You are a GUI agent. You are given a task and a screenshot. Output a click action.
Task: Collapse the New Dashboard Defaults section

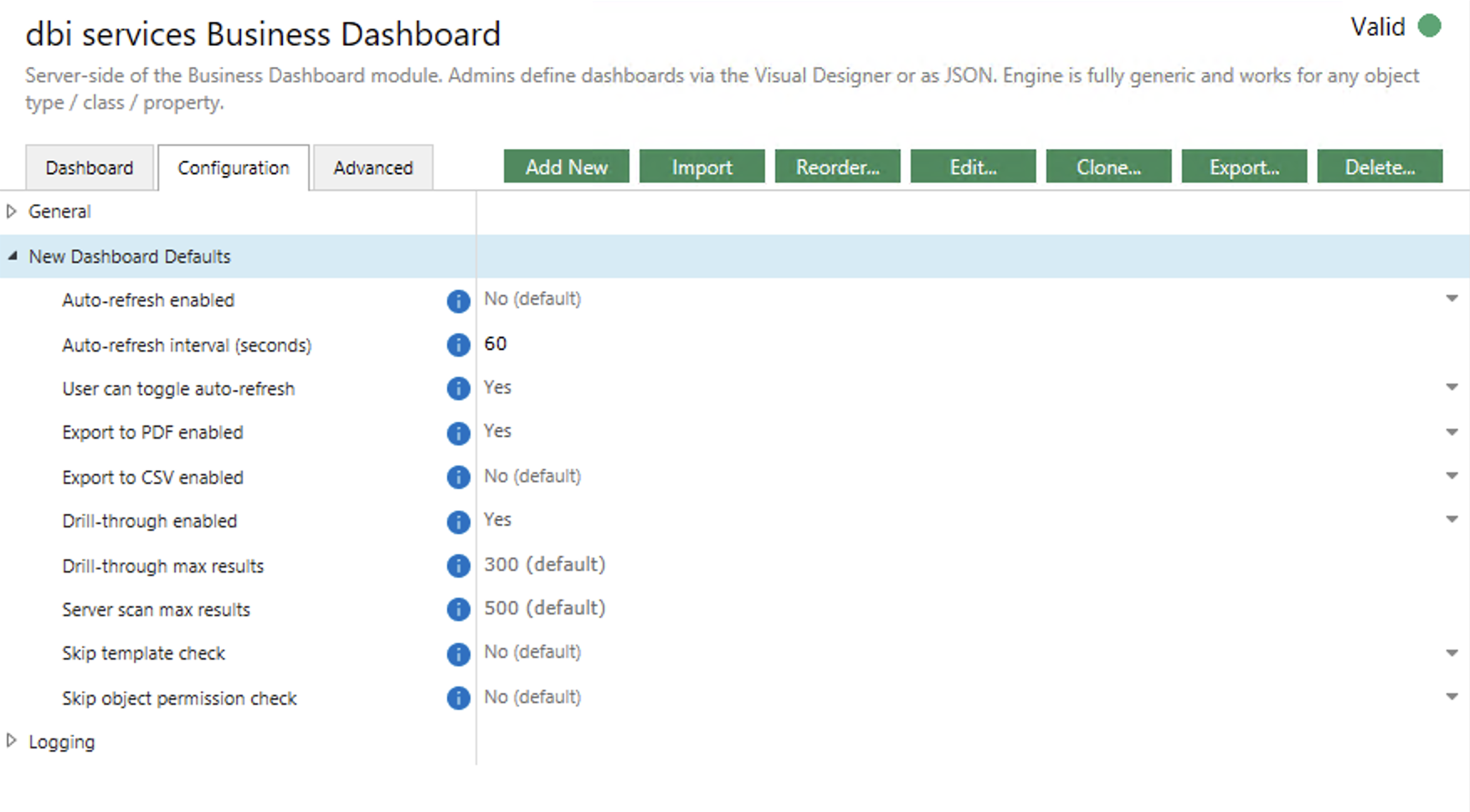click(x=12, y=256)
